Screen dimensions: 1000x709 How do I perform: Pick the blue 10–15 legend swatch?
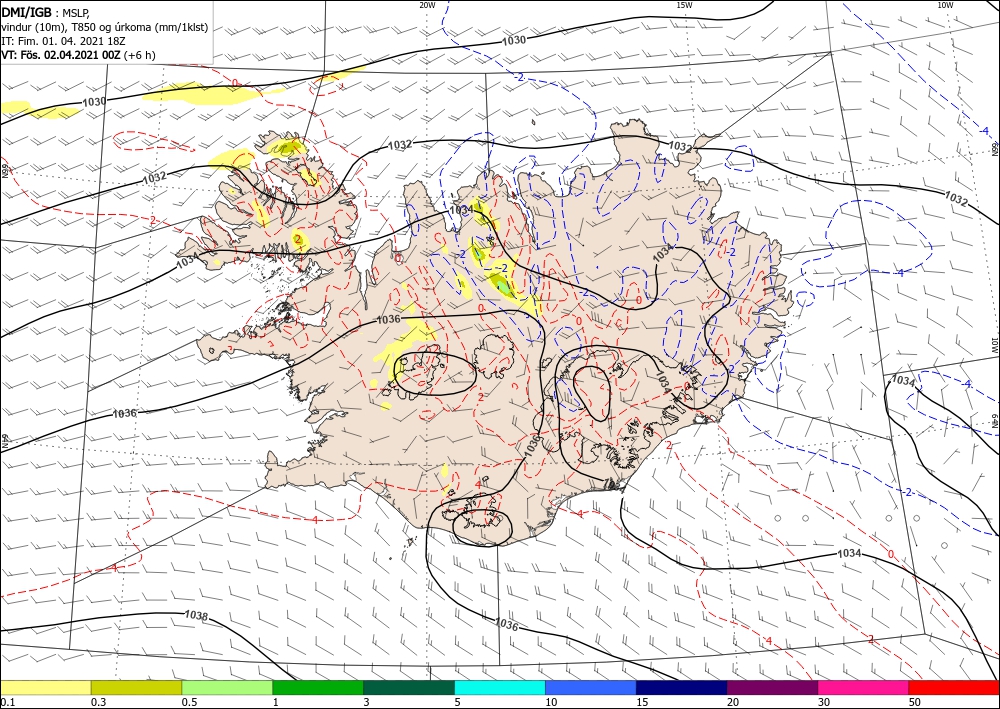[591, 687]
